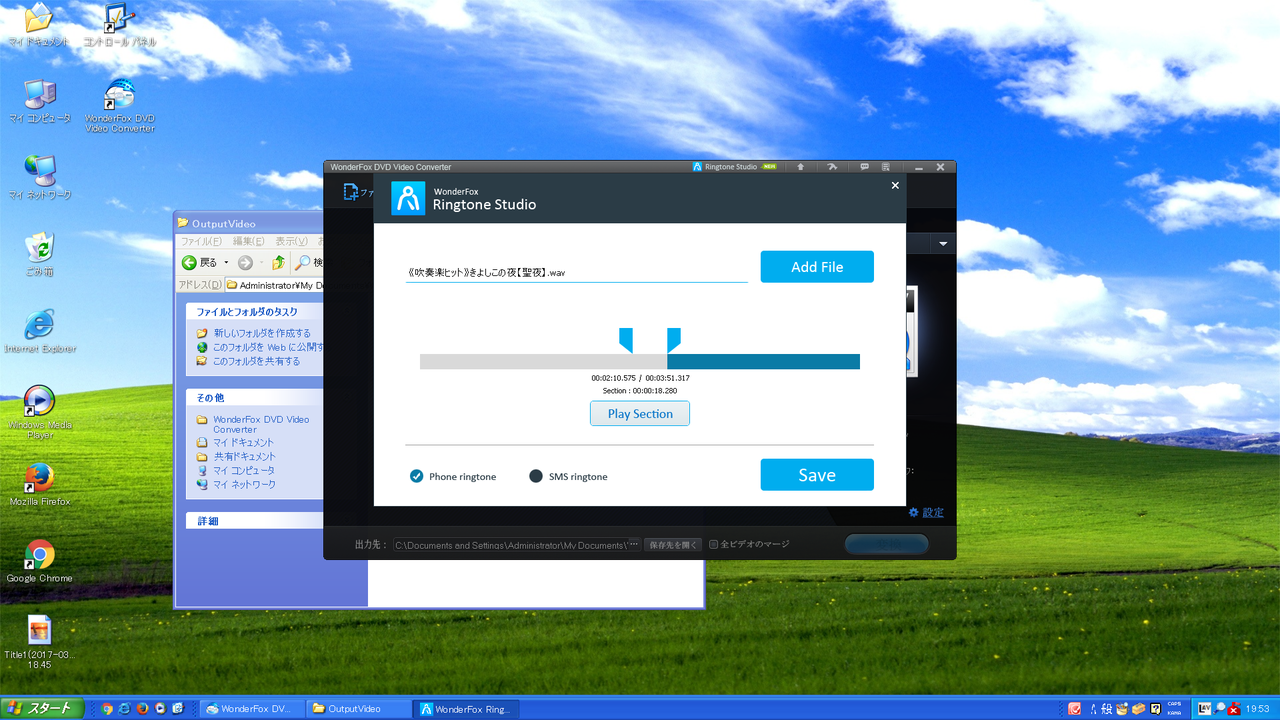The height and width of the screenshot is (720, 1280).
Task: Select Windows Media Player desktop icon
Action: point(40,412)
